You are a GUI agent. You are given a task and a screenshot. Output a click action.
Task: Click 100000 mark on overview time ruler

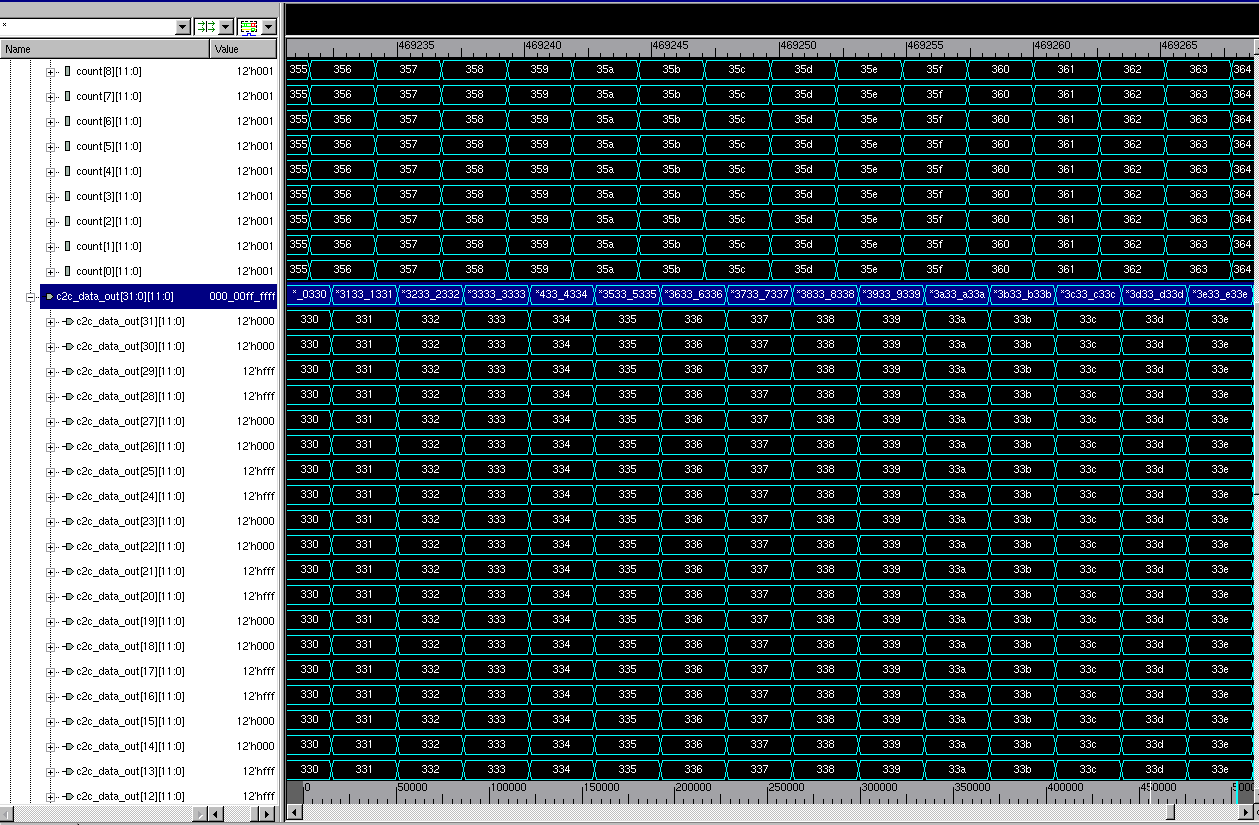point(509,787)
